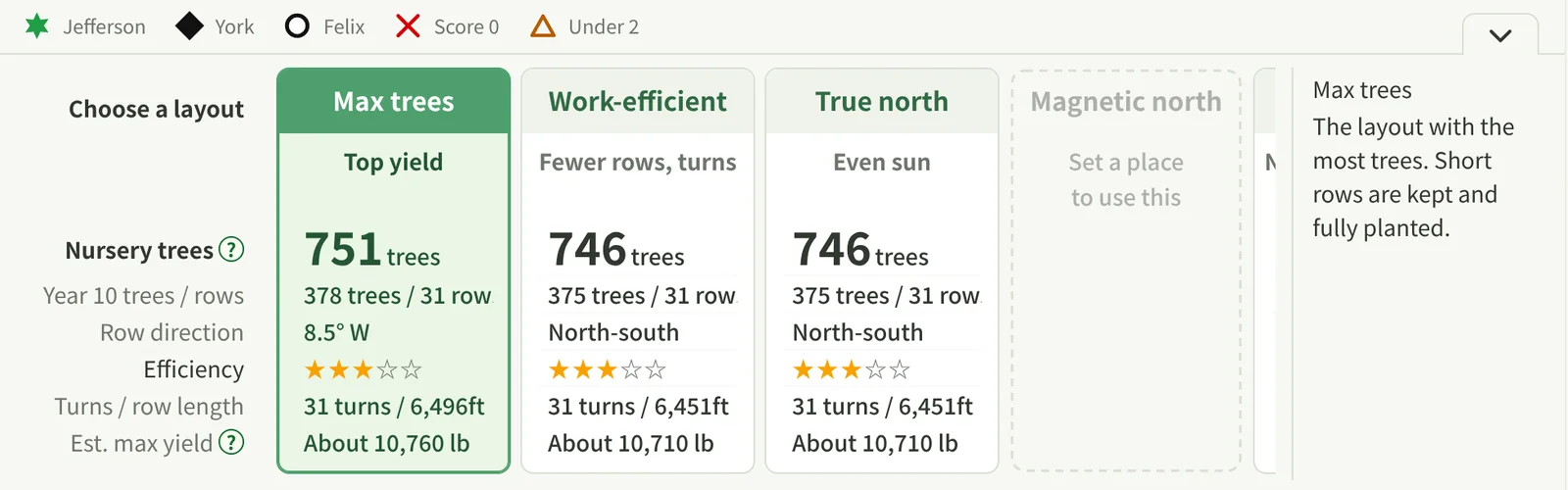
Task: Select the Max trees layout card header
Action: 394,102
